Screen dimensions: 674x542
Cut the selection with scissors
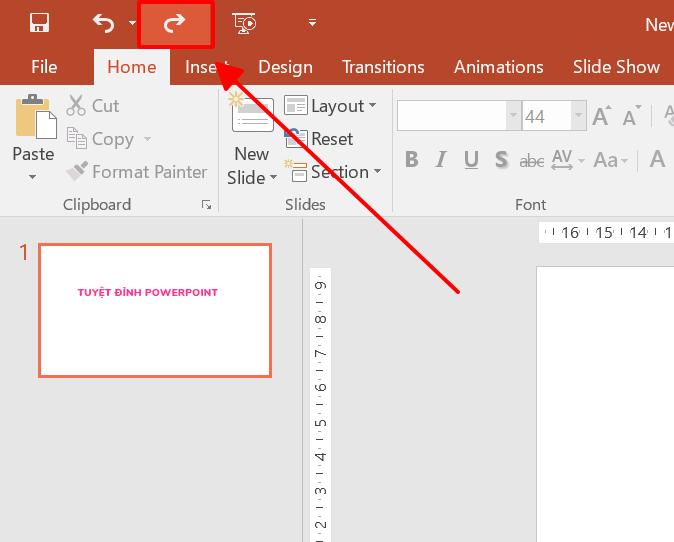[x=93, y=106]
